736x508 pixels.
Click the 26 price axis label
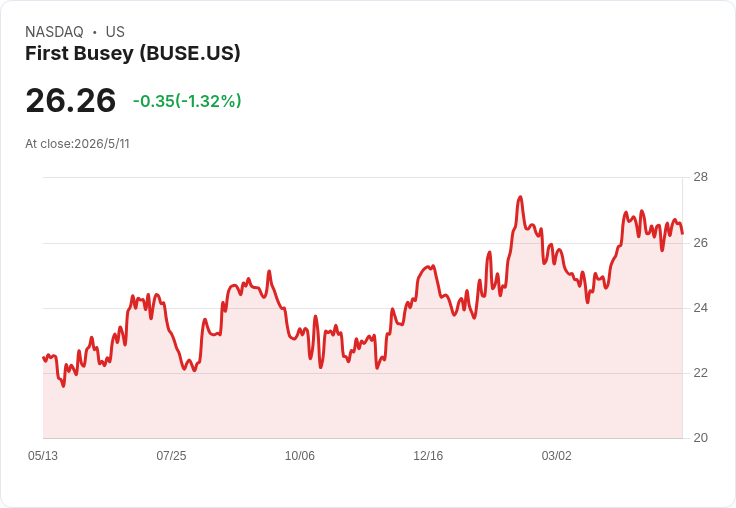pos(701,243)
